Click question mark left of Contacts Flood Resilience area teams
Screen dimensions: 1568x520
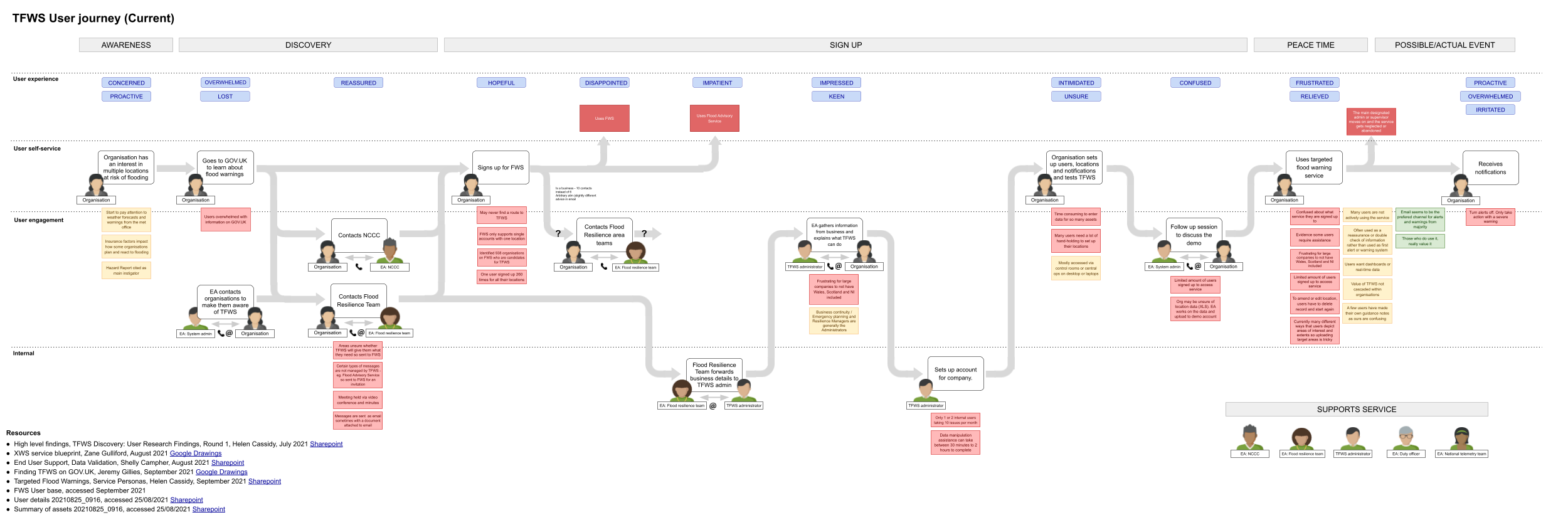point(558,233)
